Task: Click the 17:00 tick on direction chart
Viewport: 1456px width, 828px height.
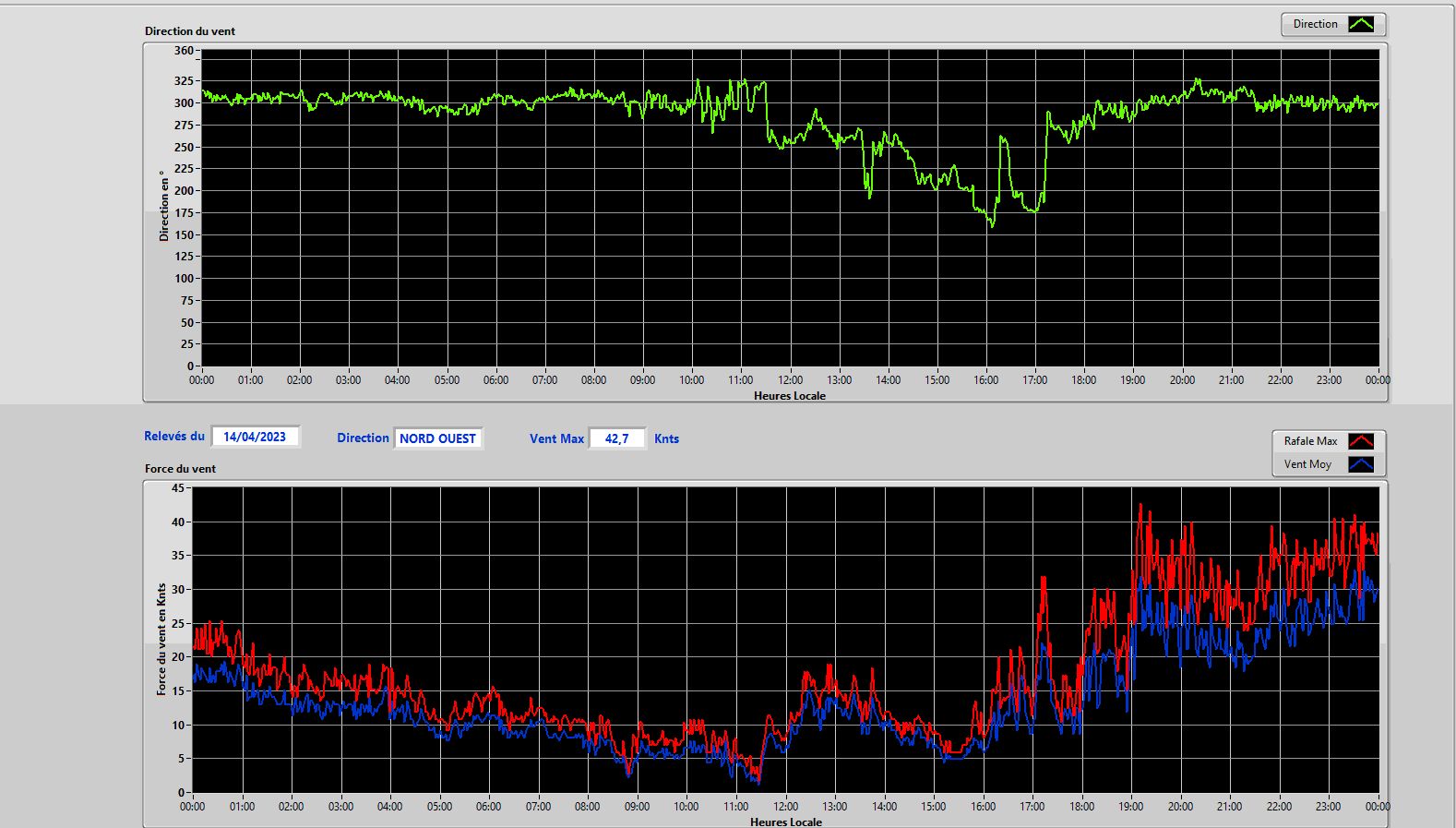Action: 1034,380
